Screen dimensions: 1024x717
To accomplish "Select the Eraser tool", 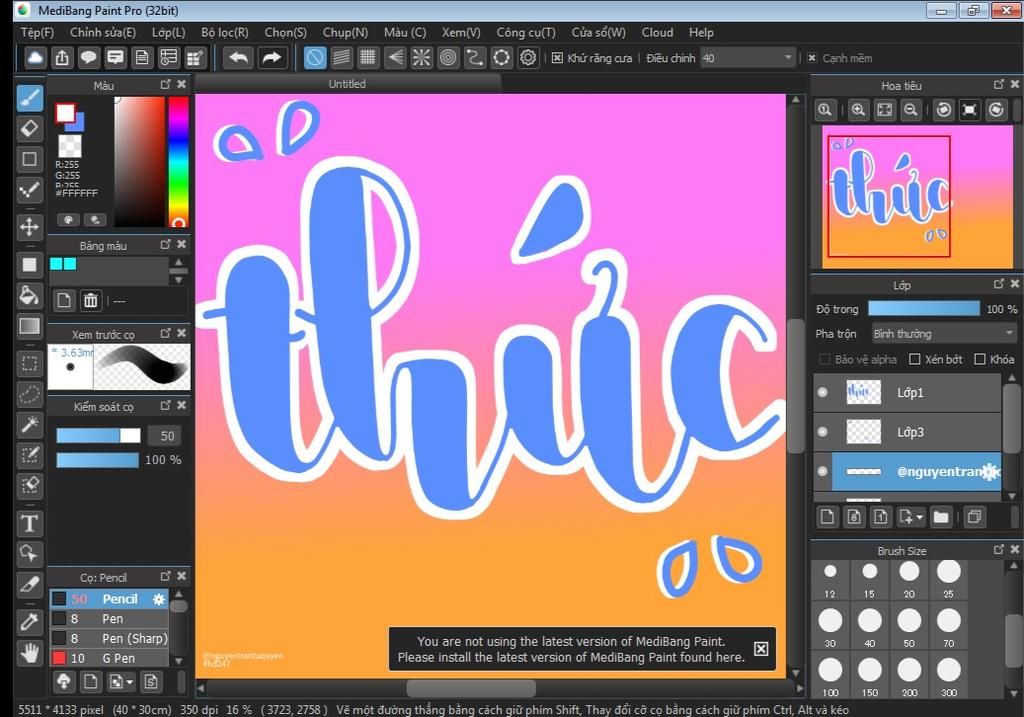I will pos(29,129).
